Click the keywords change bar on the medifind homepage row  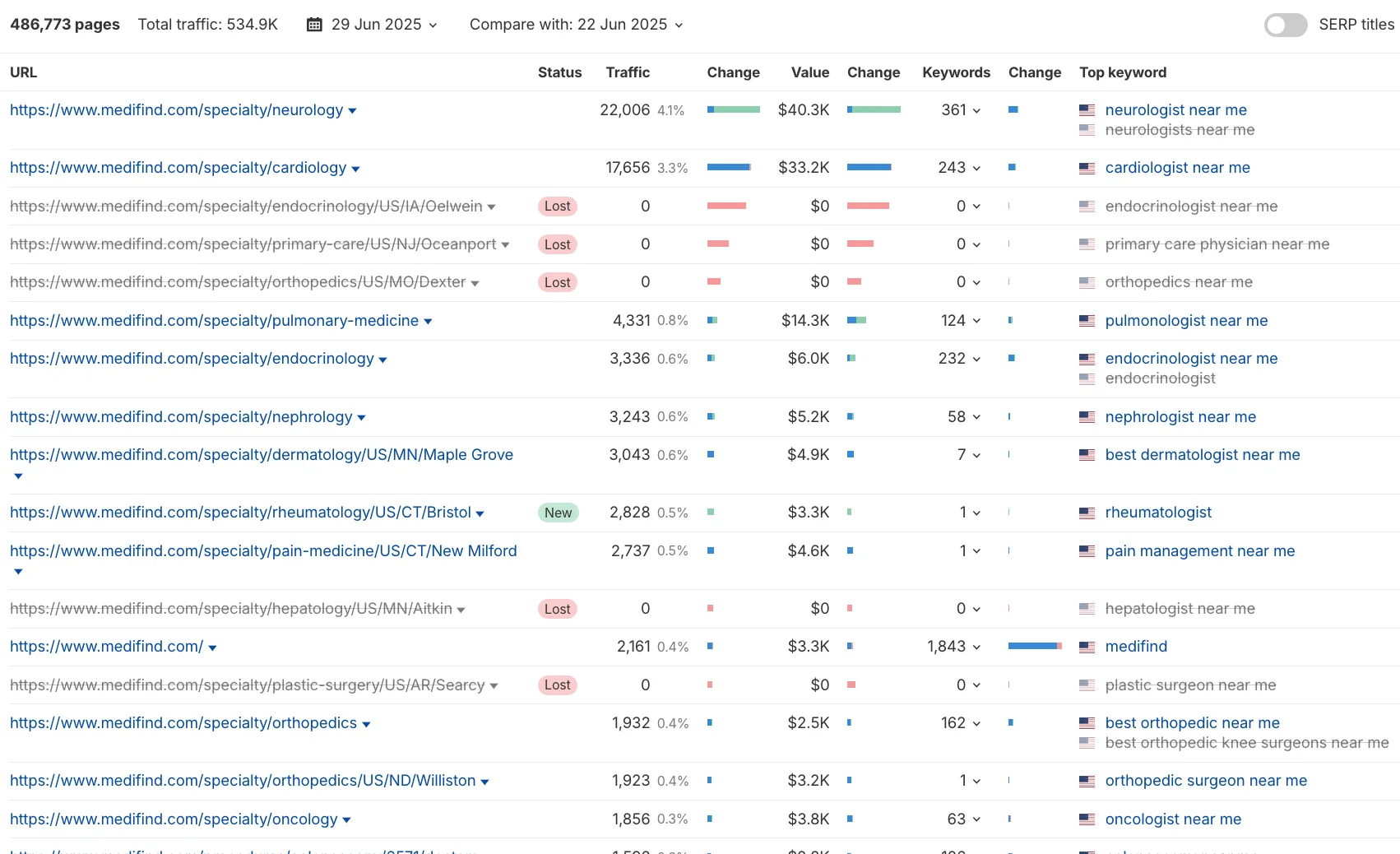tap(1034, 647)
